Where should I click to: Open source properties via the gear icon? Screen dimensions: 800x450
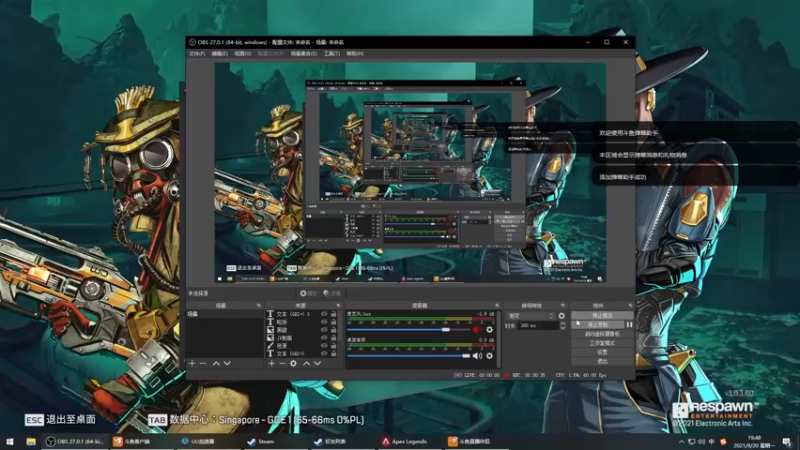293,363
